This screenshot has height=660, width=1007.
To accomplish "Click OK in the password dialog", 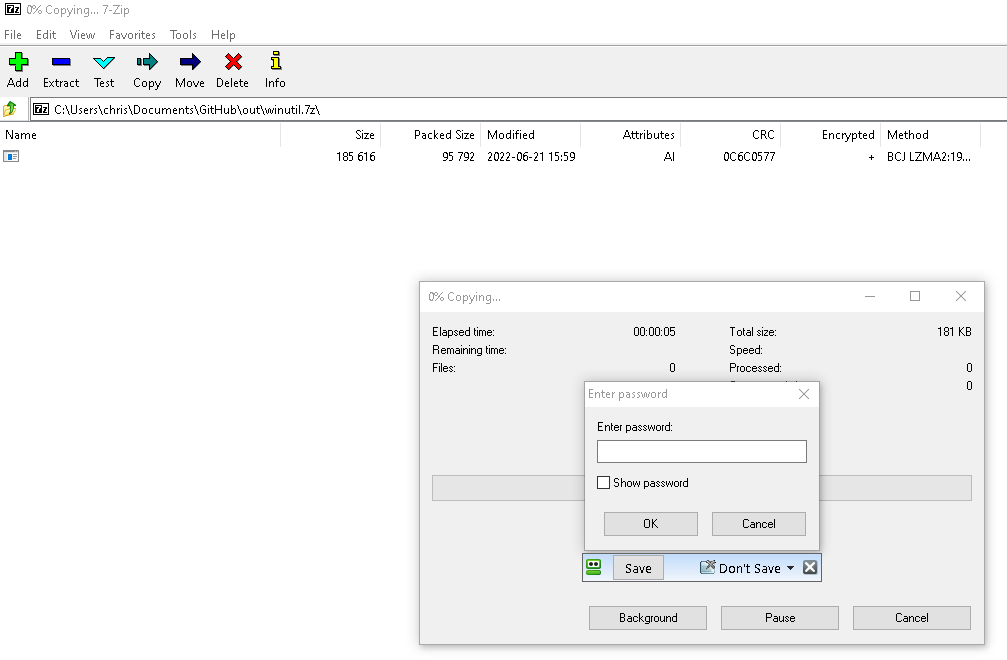I will 651,524.
